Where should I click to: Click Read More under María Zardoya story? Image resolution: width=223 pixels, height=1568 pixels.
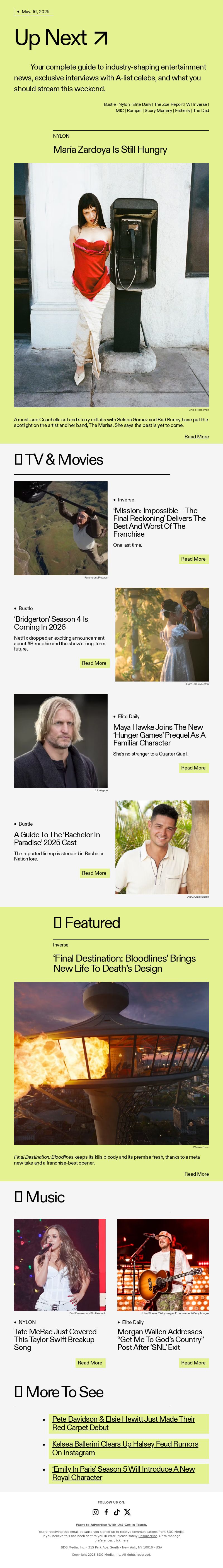click(196, 436)
